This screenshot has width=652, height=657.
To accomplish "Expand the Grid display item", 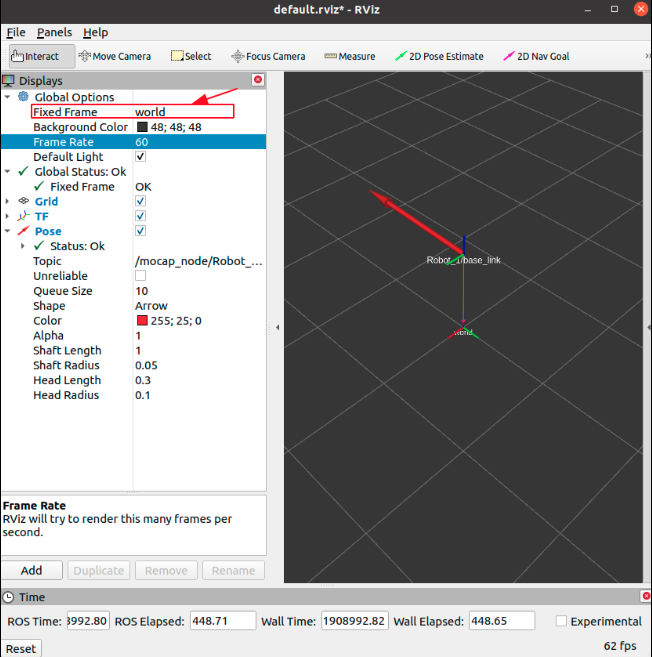I will (8, 202).
